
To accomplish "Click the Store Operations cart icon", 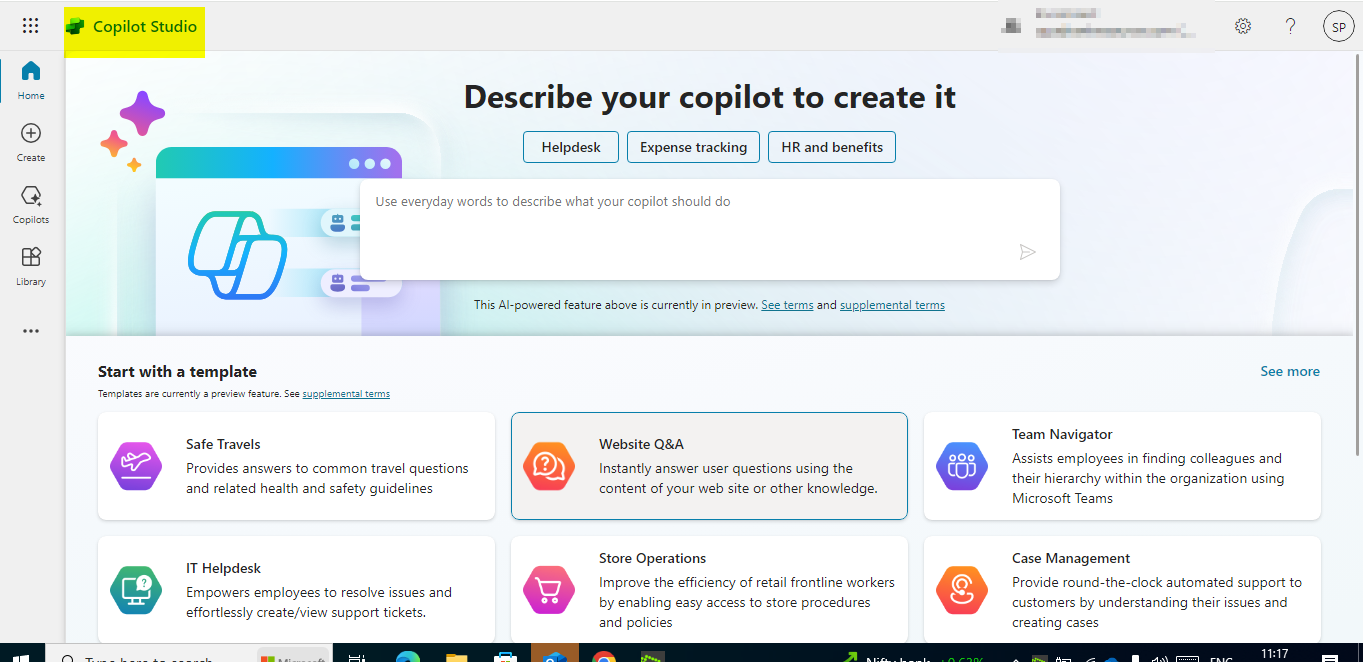I will [549, 590].
